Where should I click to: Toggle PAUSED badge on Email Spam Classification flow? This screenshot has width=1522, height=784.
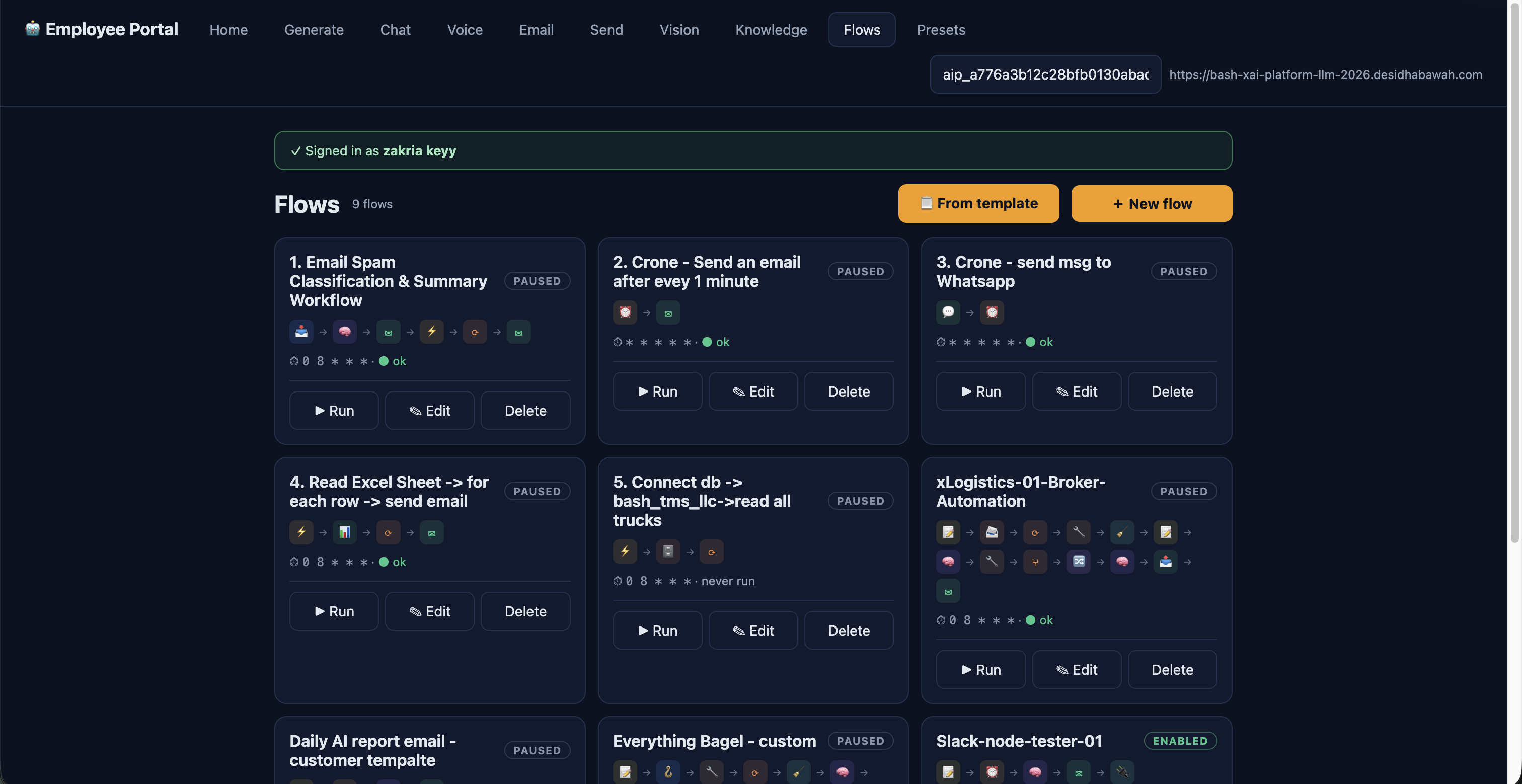[x=537, y=281]
